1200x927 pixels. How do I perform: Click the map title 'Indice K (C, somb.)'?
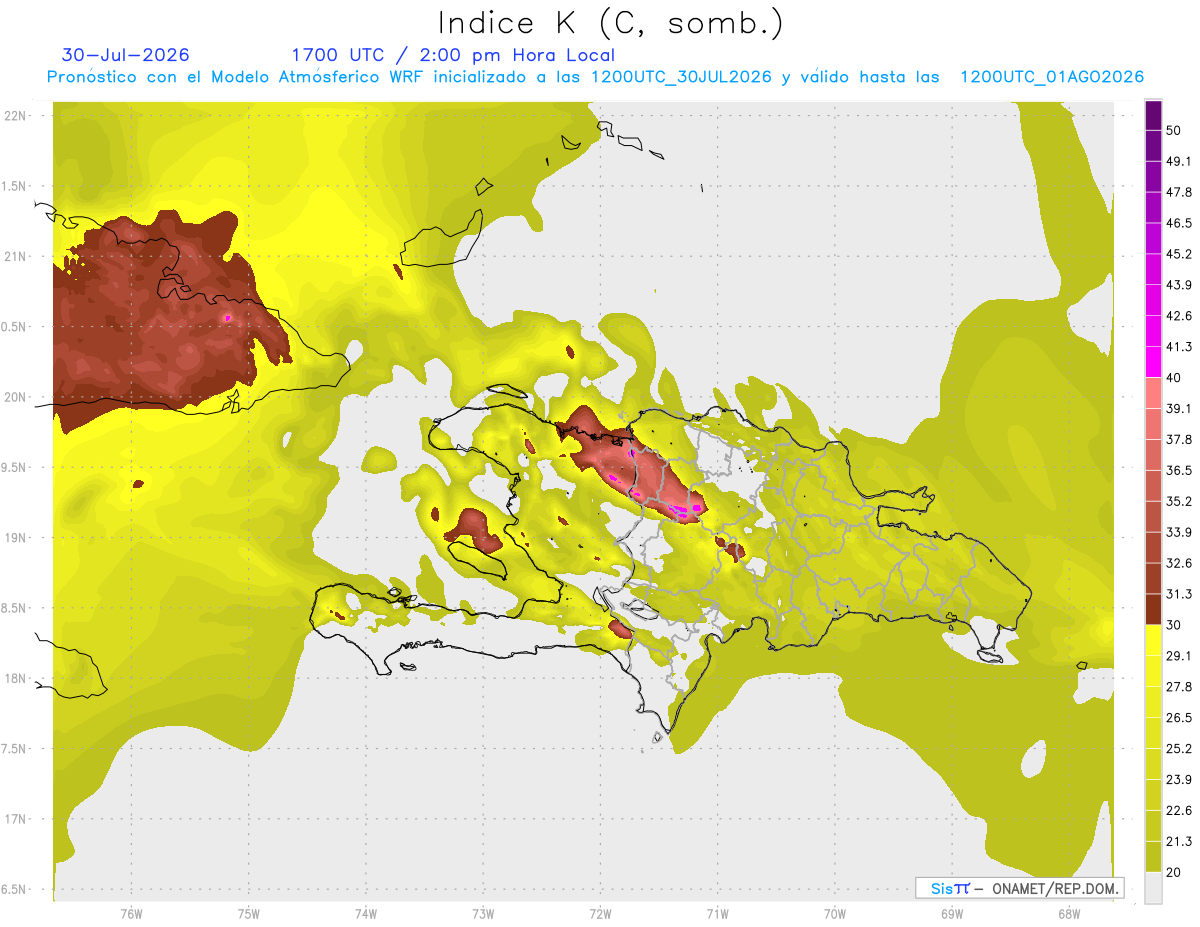[x=610, y=23]
